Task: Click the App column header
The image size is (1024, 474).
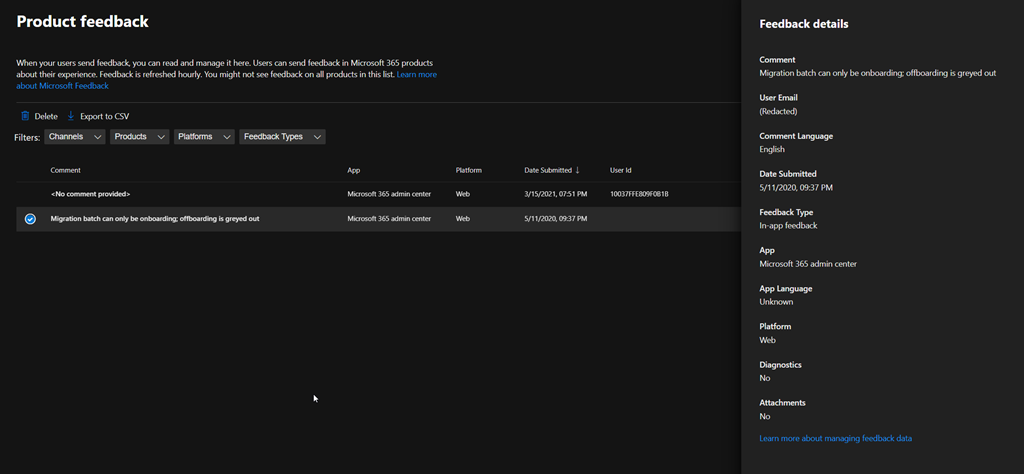Action: [x=354, y=170]
